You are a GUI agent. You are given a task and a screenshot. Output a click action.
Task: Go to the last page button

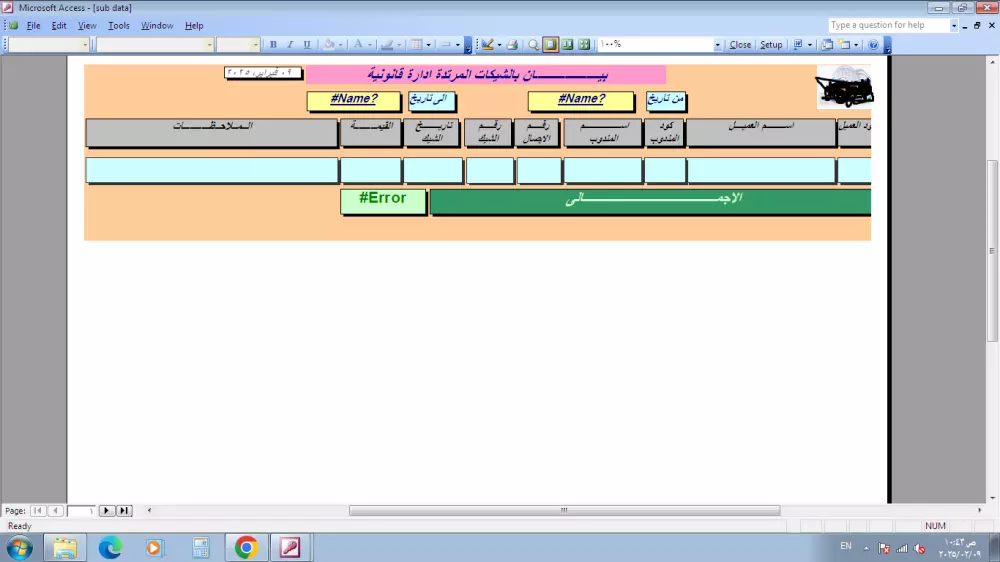pyautogui.click(x=124, y=510)
